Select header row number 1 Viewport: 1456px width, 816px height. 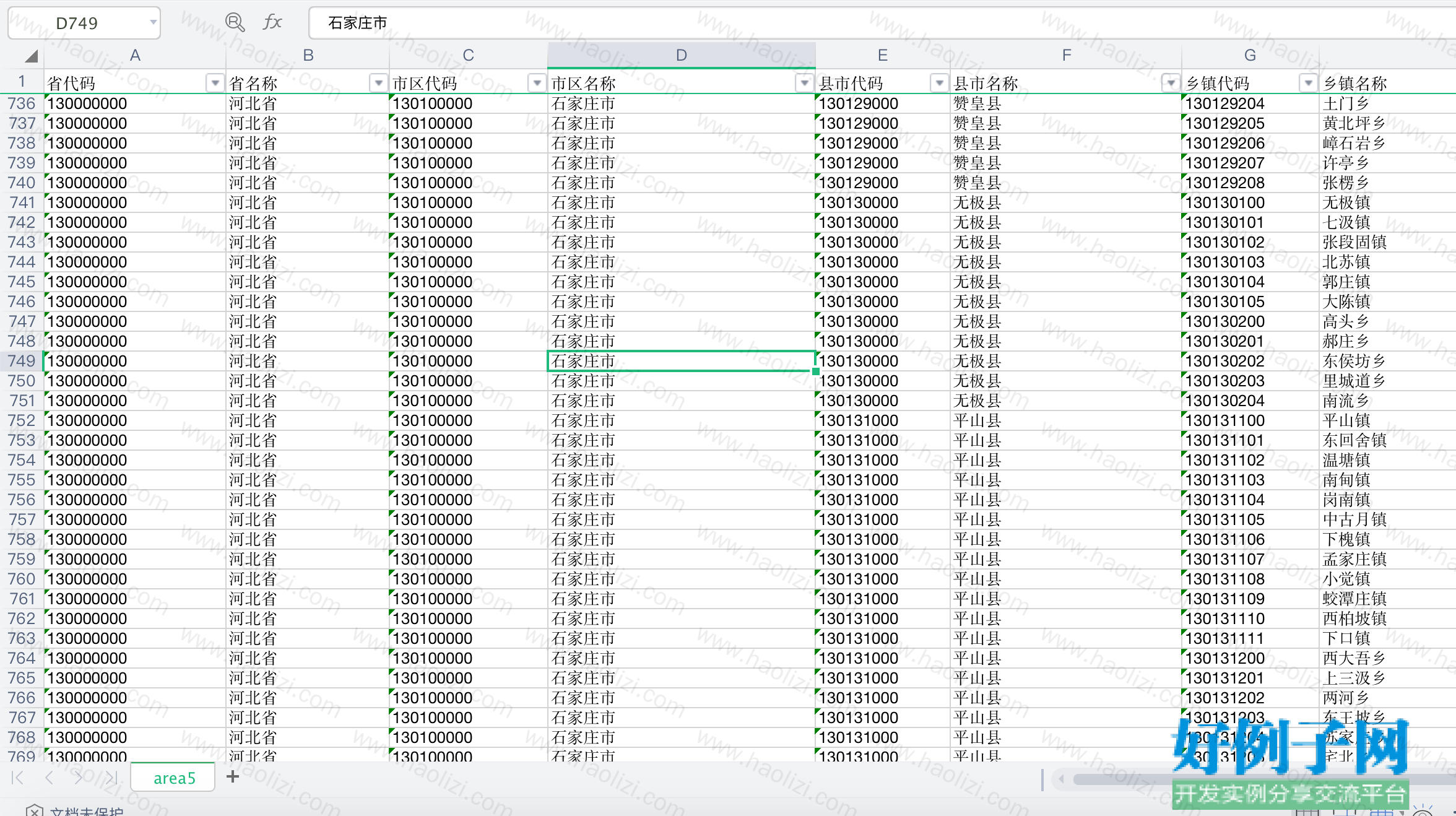coord(22,81)
